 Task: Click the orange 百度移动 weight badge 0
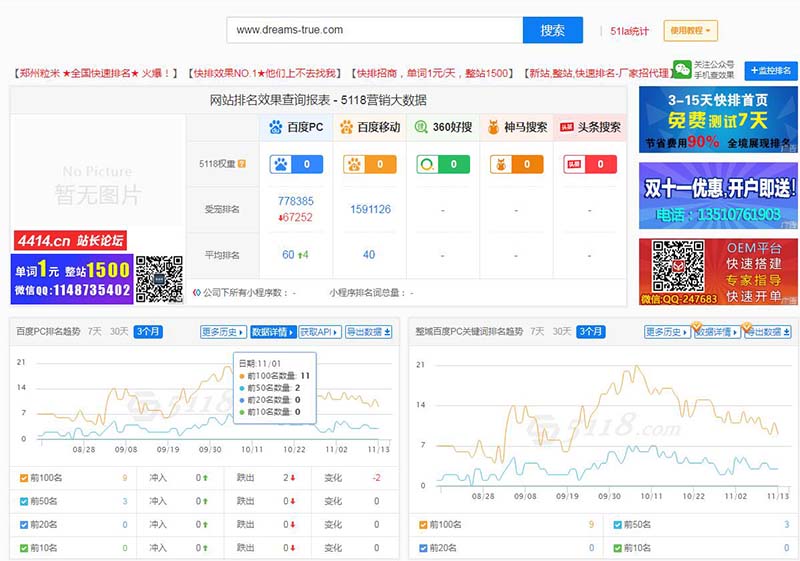tap(369, 164)
